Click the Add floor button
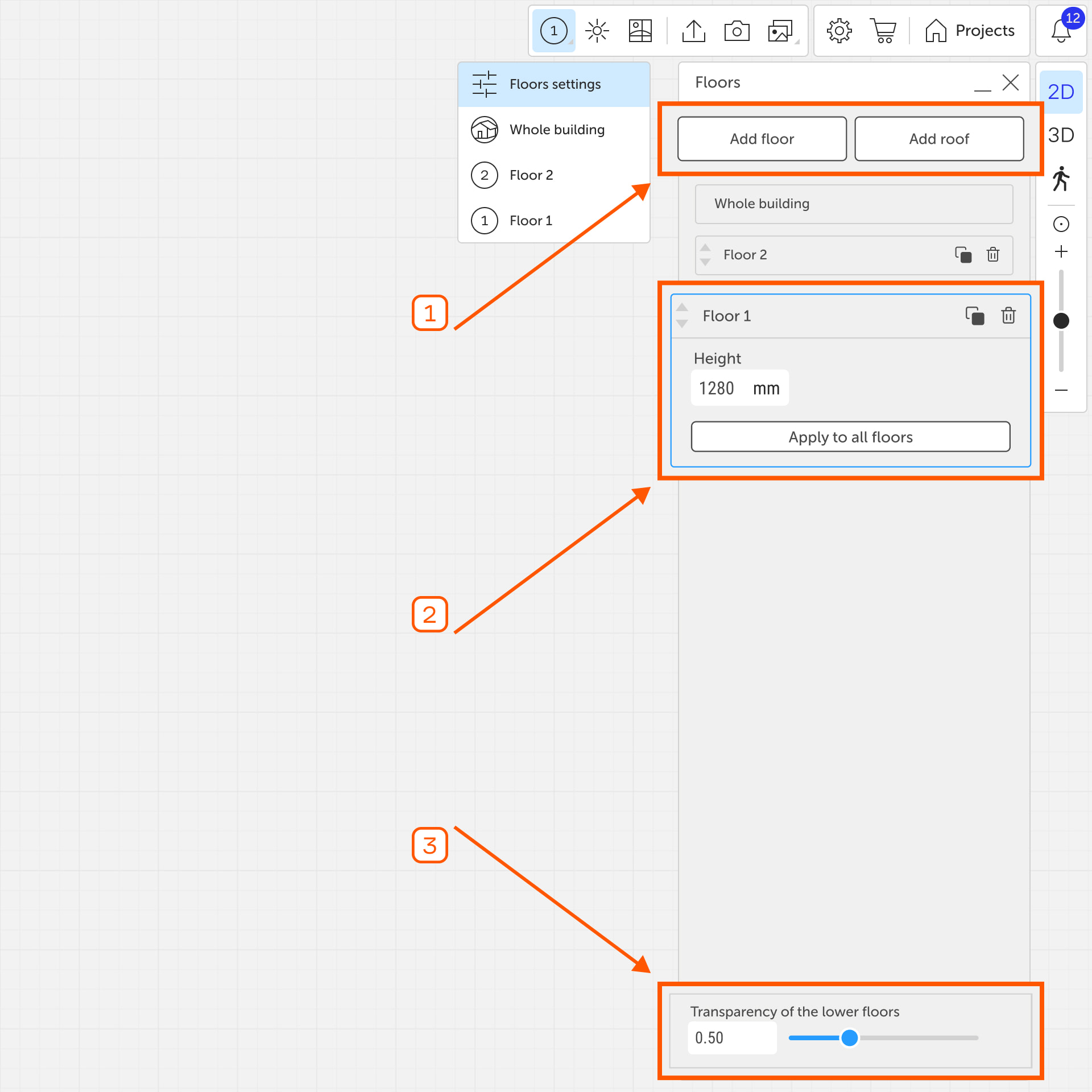 pyautogui.click(x=762, y=139)
